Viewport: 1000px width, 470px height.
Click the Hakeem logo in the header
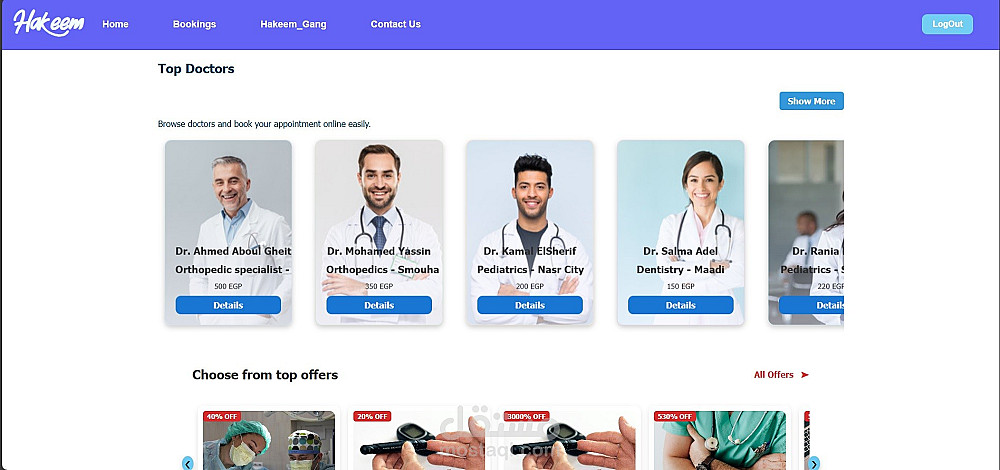(x=48, y=24)
